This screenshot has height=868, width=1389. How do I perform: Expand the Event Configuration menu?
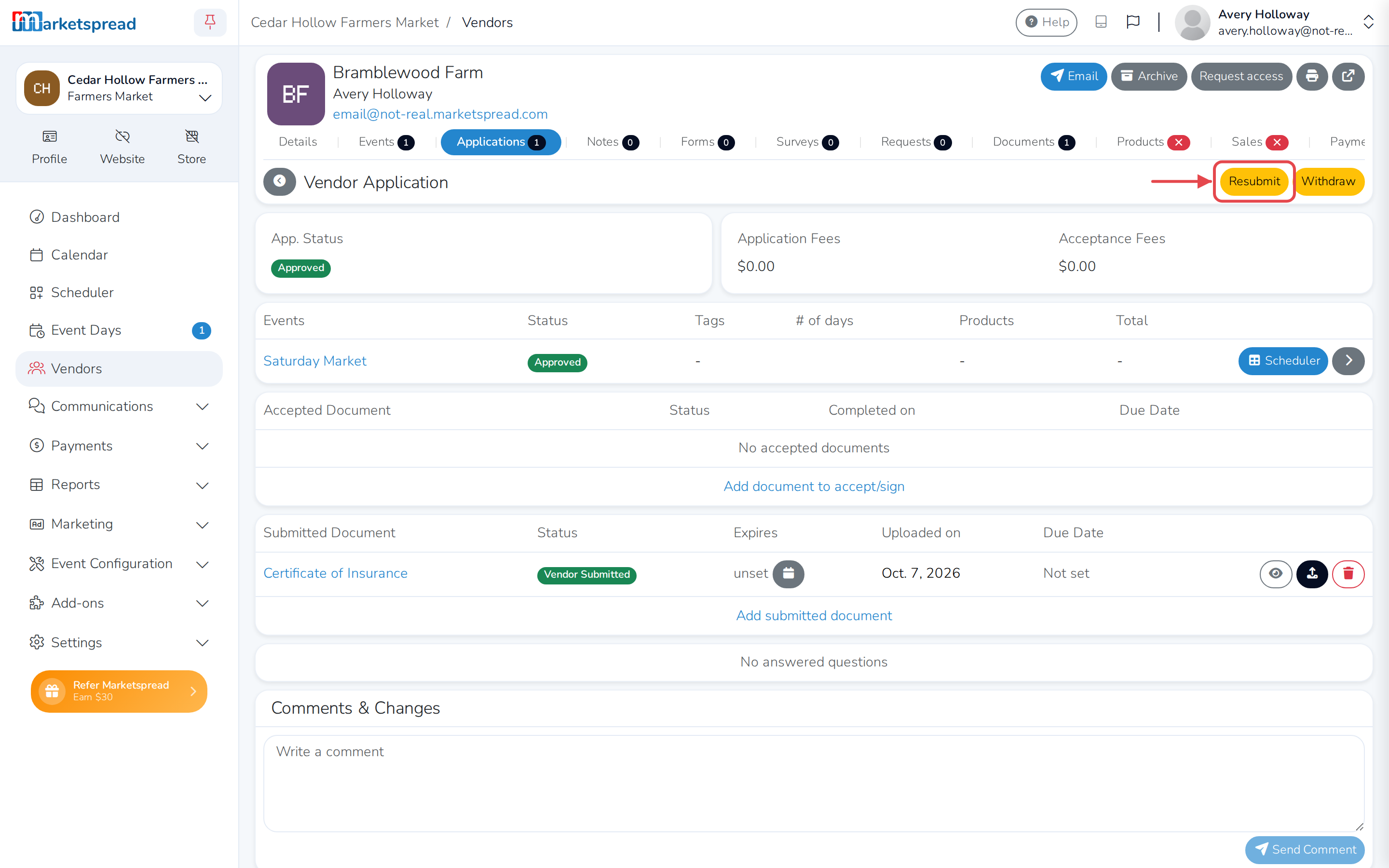point(119,564)
